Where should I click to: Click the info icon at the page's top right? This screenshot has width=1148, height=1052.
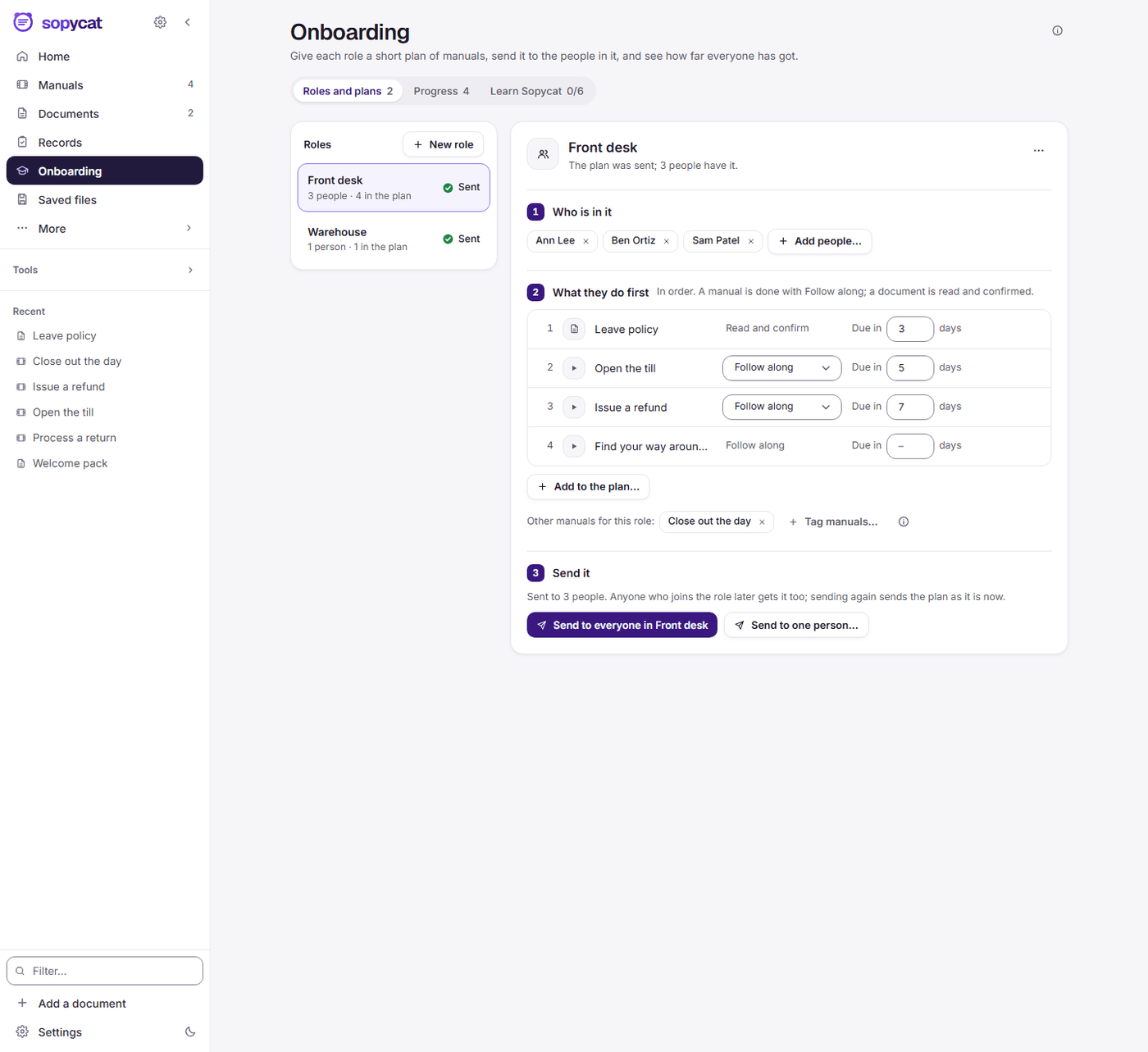(x=1057, y=30)
